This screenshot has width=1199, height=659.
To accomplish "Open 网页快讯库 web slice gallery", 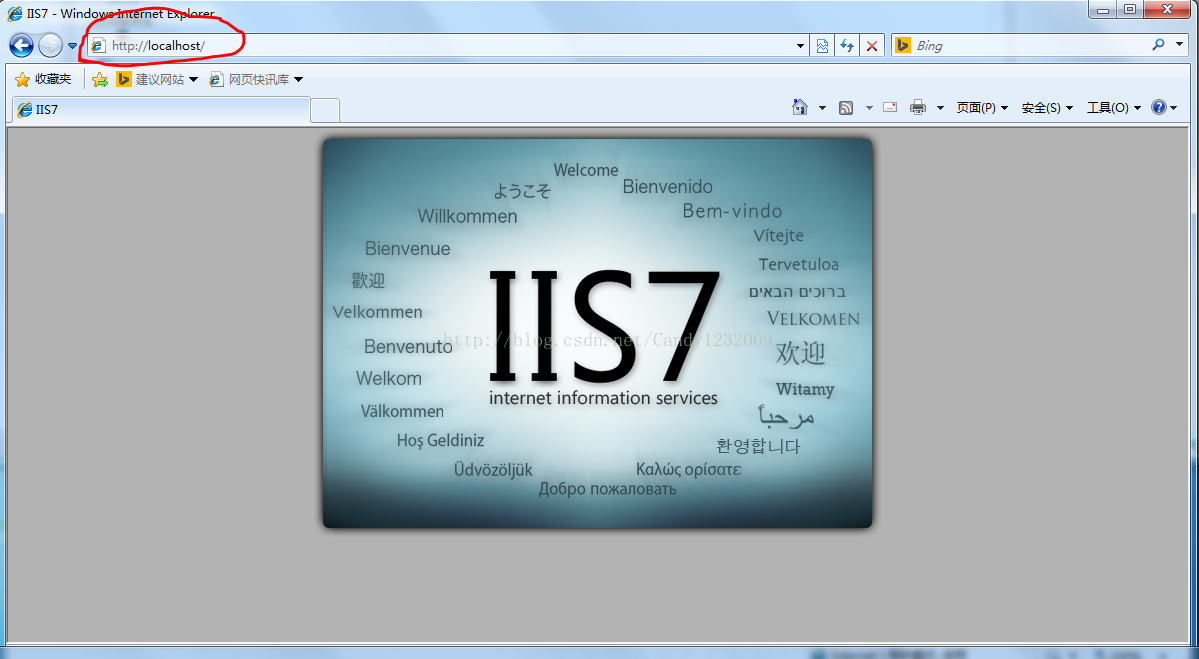I will (249, 80).
